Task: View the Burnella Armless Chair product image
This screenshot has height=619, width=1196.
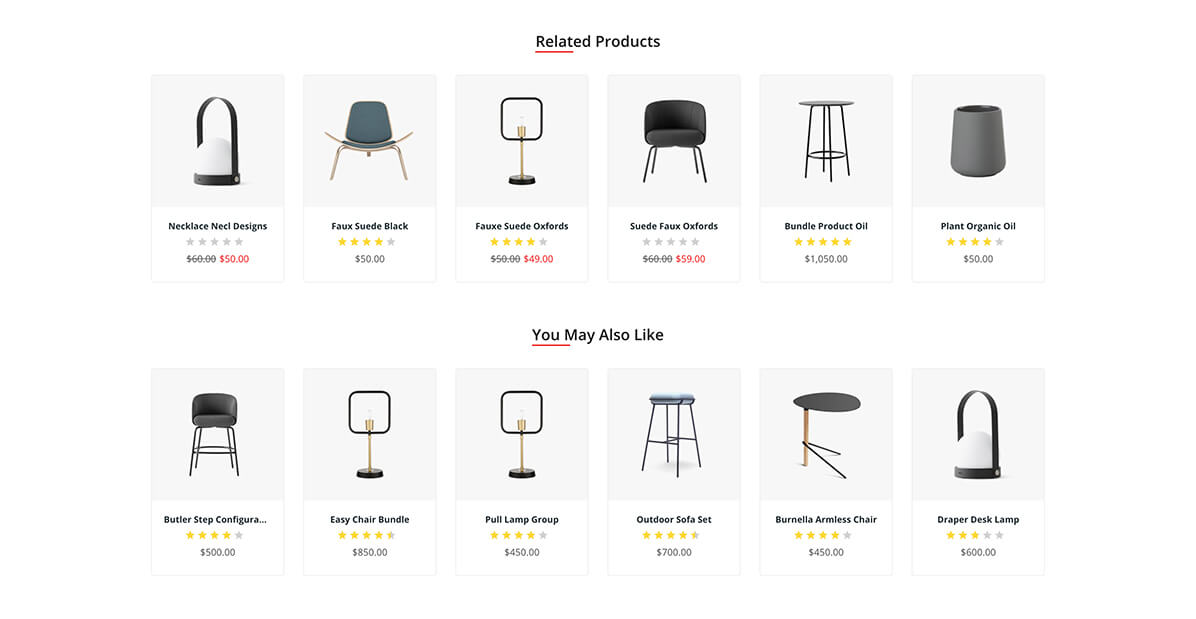Action: (x=825, y=435)
